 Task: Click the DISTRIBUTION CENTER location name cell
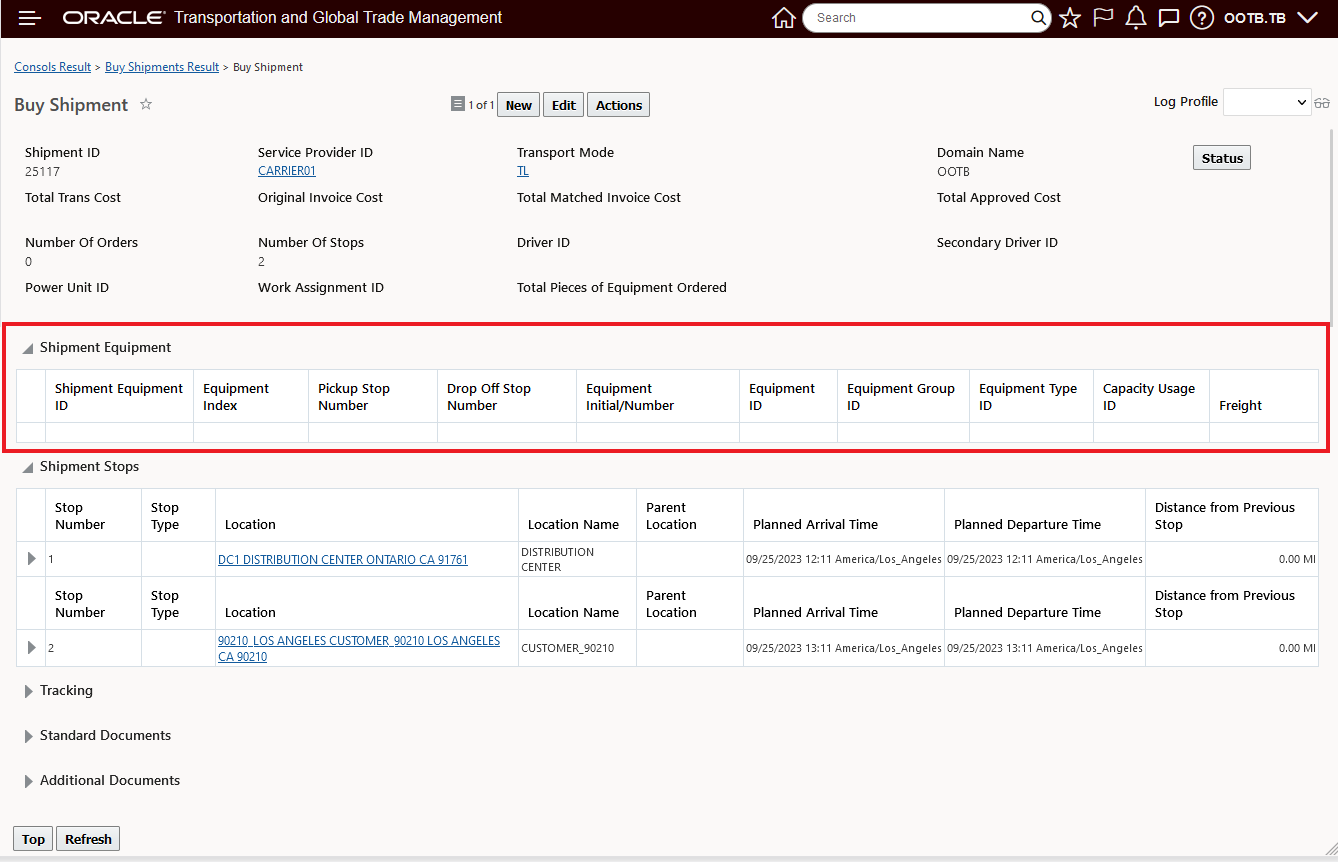[x=577, y=559]
